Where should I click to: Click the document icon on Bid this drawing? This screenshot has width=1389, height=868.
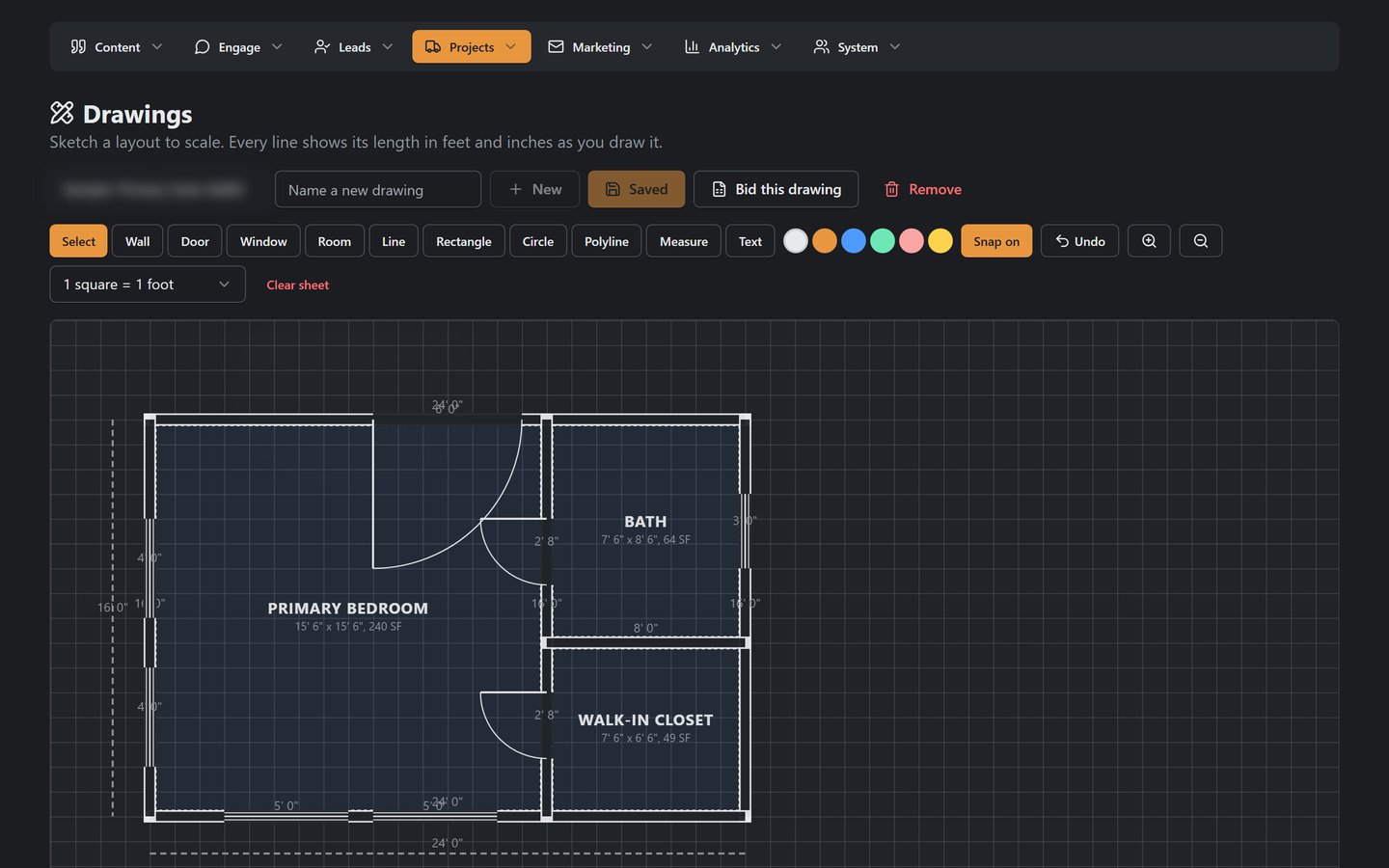pos(719,189)
